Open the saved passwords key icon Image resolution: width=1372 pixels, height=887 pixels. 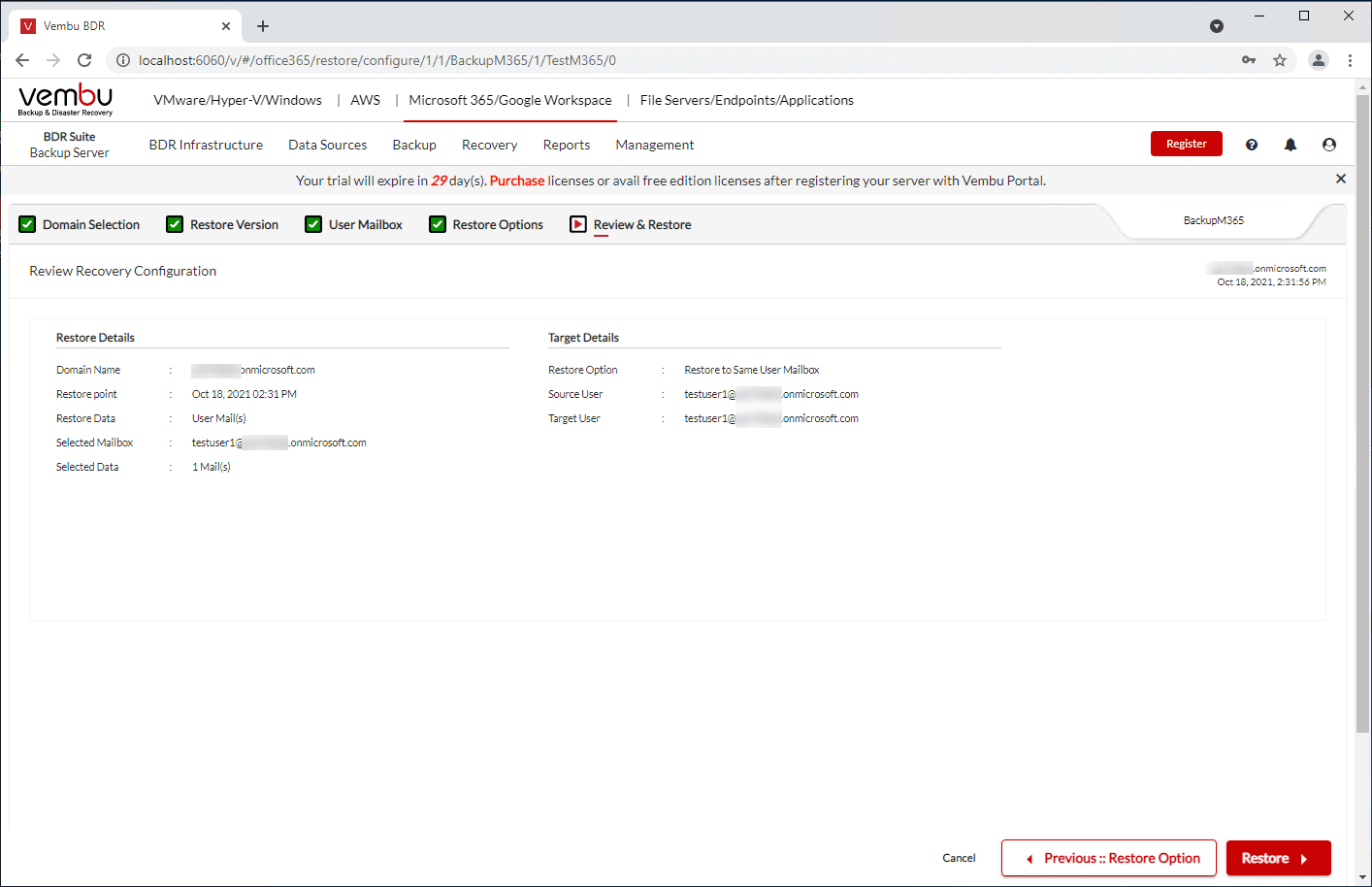[1249, 60]
